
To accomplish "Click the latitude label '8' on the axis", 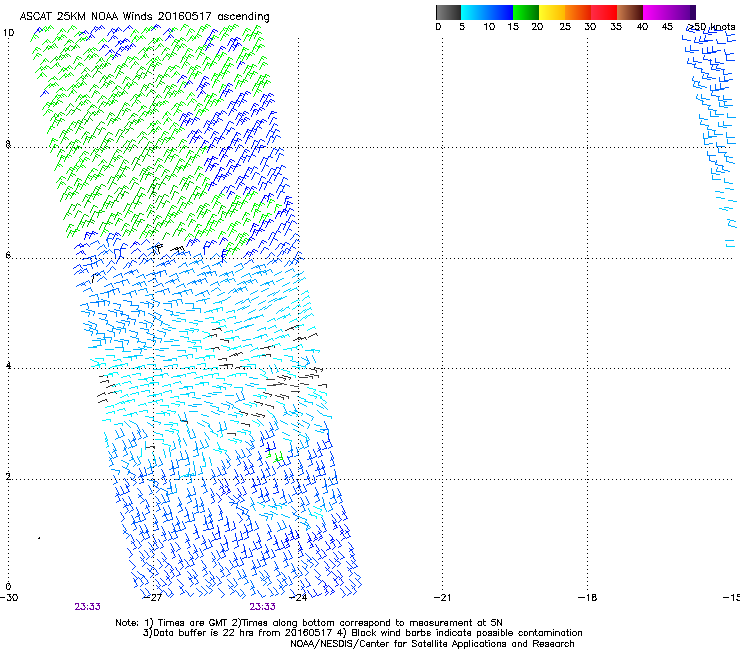I will point(8,144).
